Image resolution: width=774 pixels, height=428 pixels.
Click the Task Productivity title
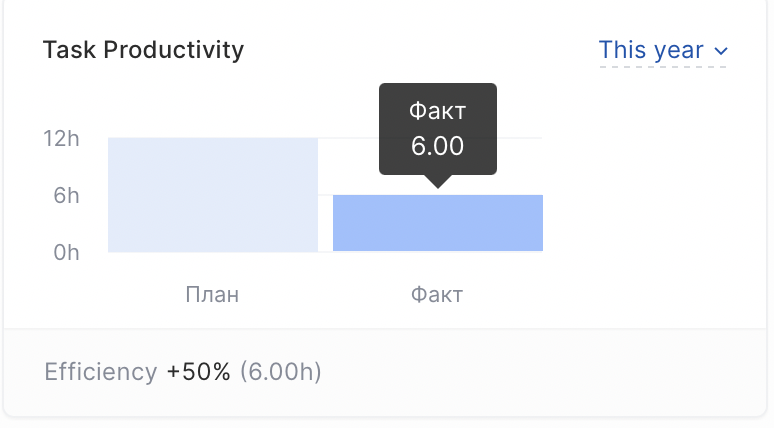(x=143, y=50)
